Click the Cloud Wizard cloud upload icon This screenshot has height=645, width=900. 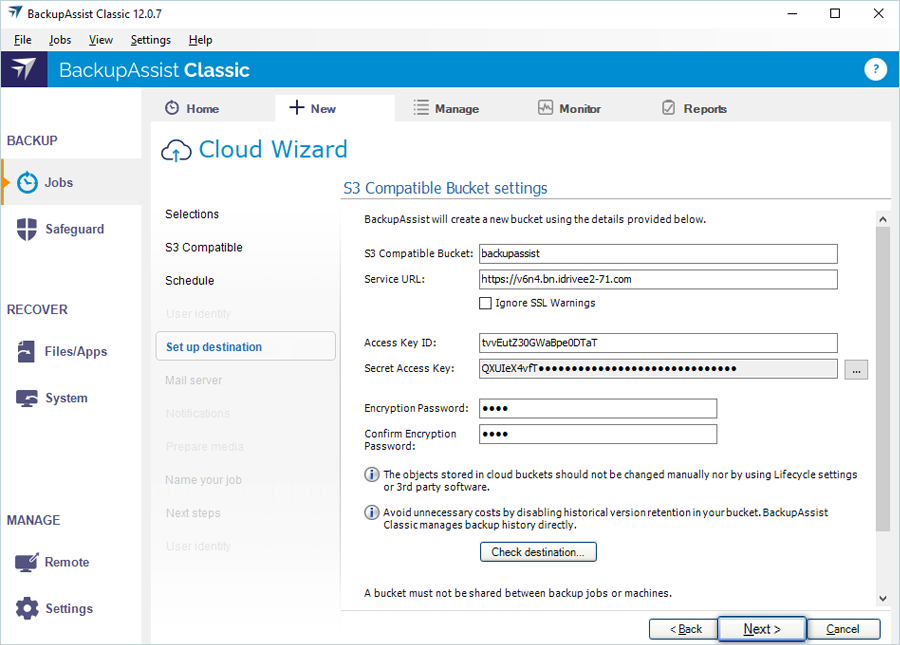point(176,150)
